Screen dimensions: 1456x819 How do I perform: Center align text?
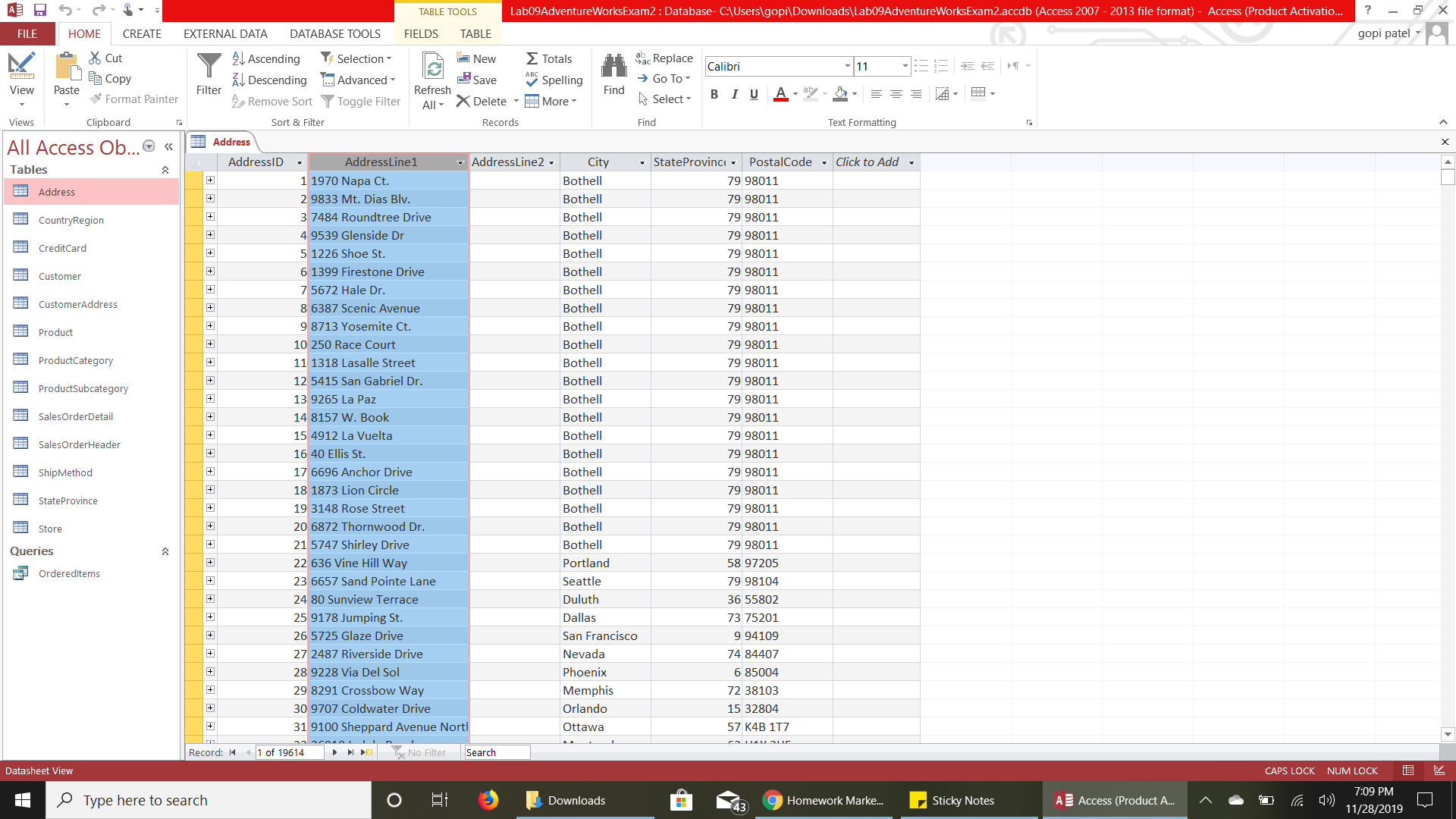pos(896,94)
